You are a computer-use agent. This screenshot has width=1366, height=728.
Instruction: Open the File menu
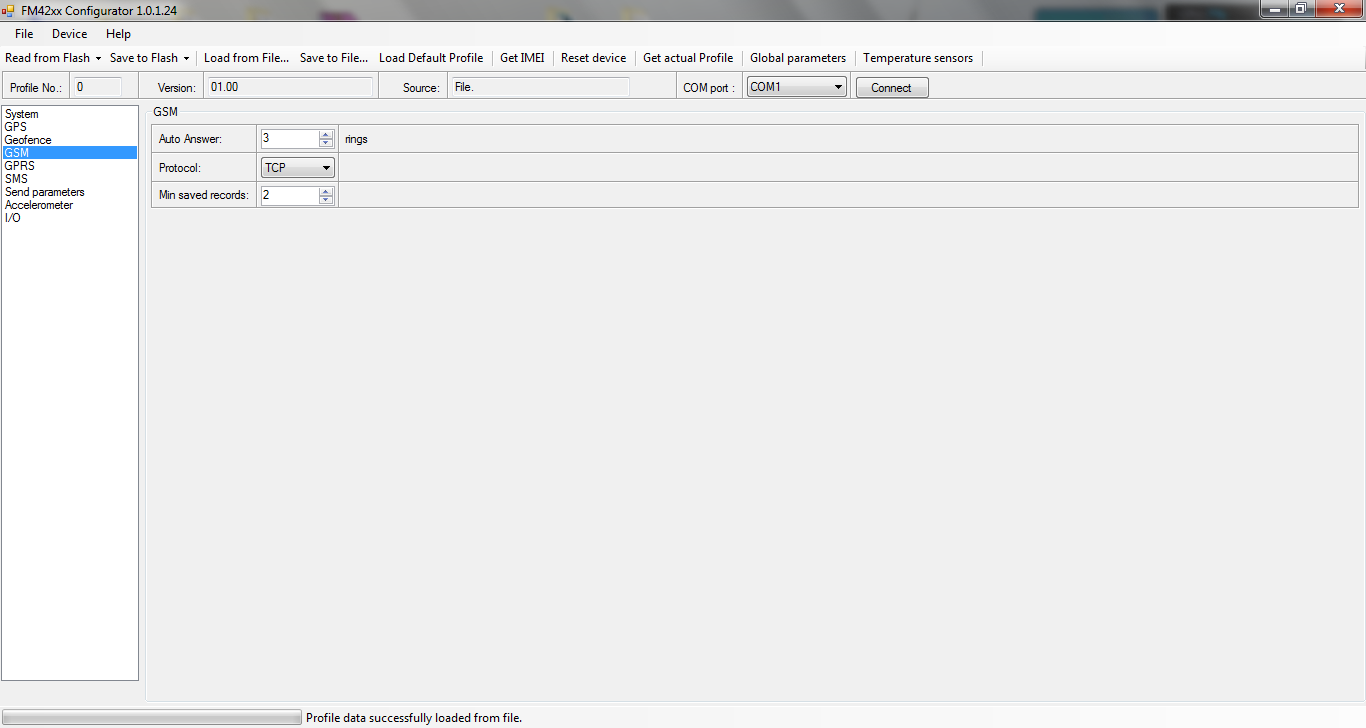[24, 34]
